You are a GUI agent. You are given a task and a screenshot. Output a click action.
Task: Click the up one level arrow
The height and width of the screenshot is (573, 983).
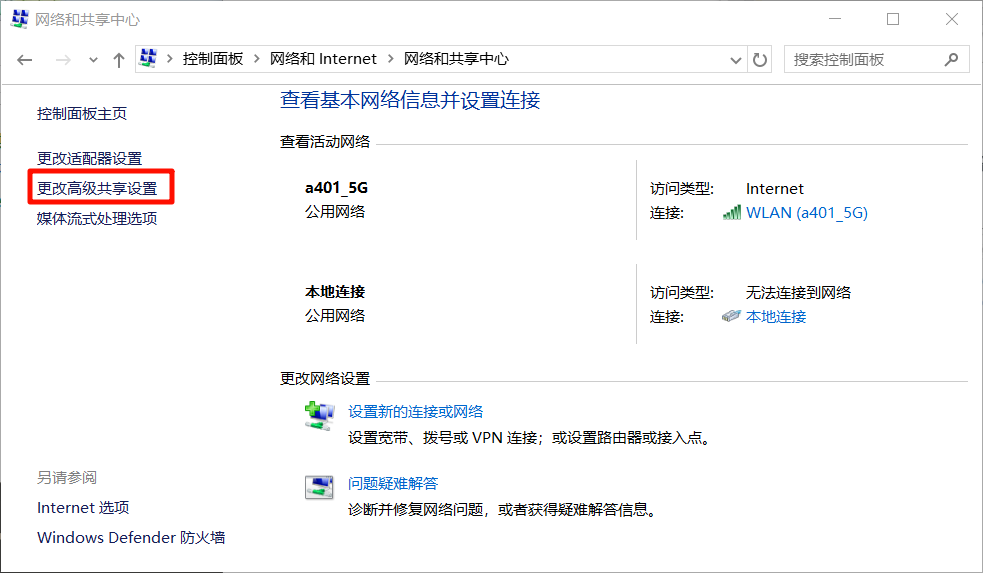pyautogui.click(x=118, y=60)
